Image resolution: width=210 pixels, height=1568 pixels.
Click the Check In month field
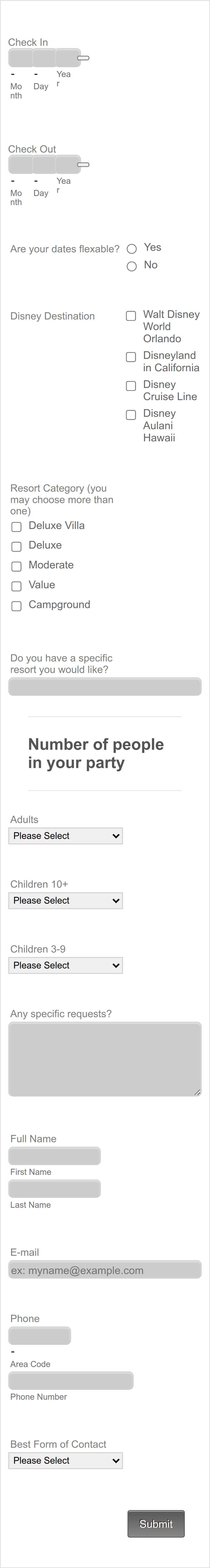tap(20, 58)
